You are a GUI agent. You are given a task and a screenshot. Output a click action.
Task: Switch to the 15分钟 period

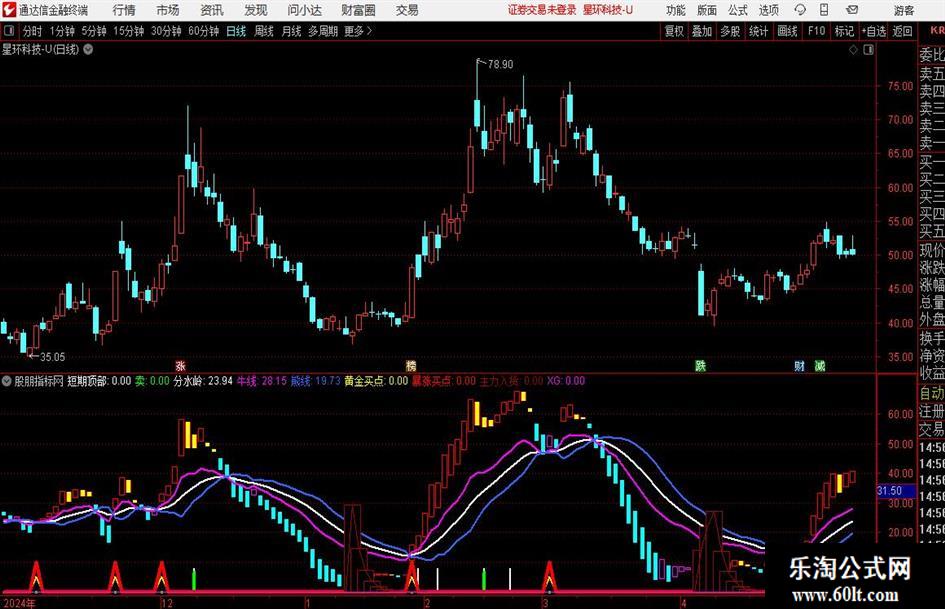pos(129,31)
